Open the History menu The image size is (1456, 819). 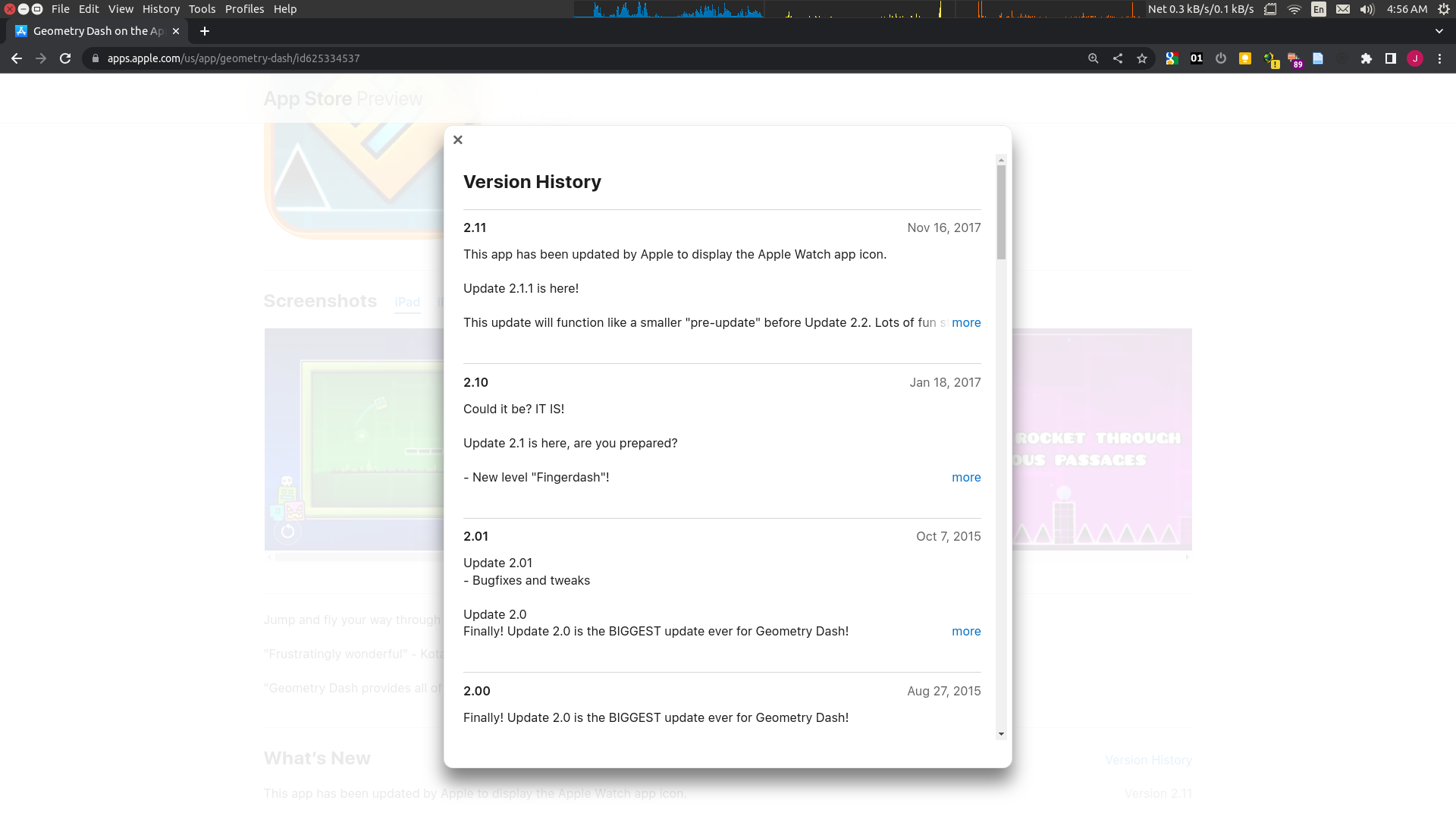coord(161,9)
